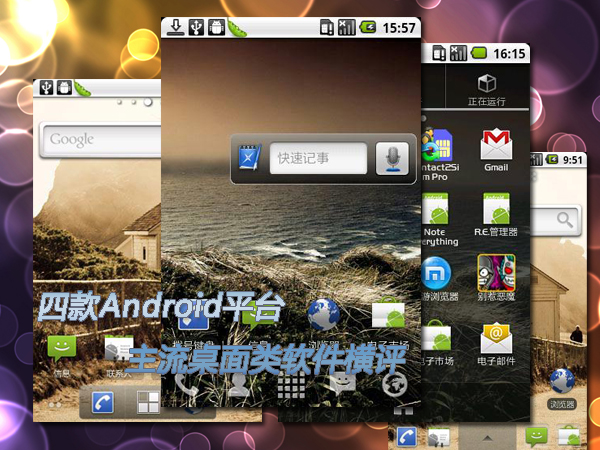
Task: Open the blue globe 浏览器 icon on the 15:57 home screen
Action: (324, 314)
